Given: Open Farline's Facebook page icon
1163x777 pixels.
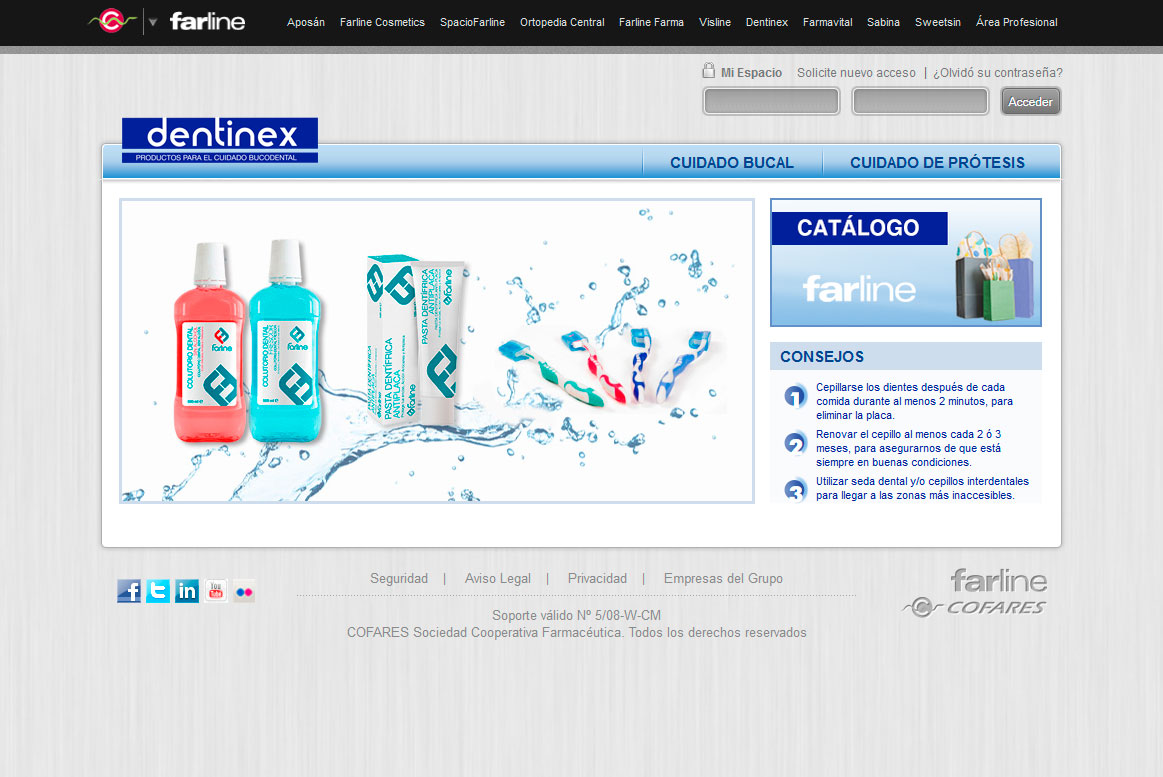Looking at the screenshot, I should [128, 590].
